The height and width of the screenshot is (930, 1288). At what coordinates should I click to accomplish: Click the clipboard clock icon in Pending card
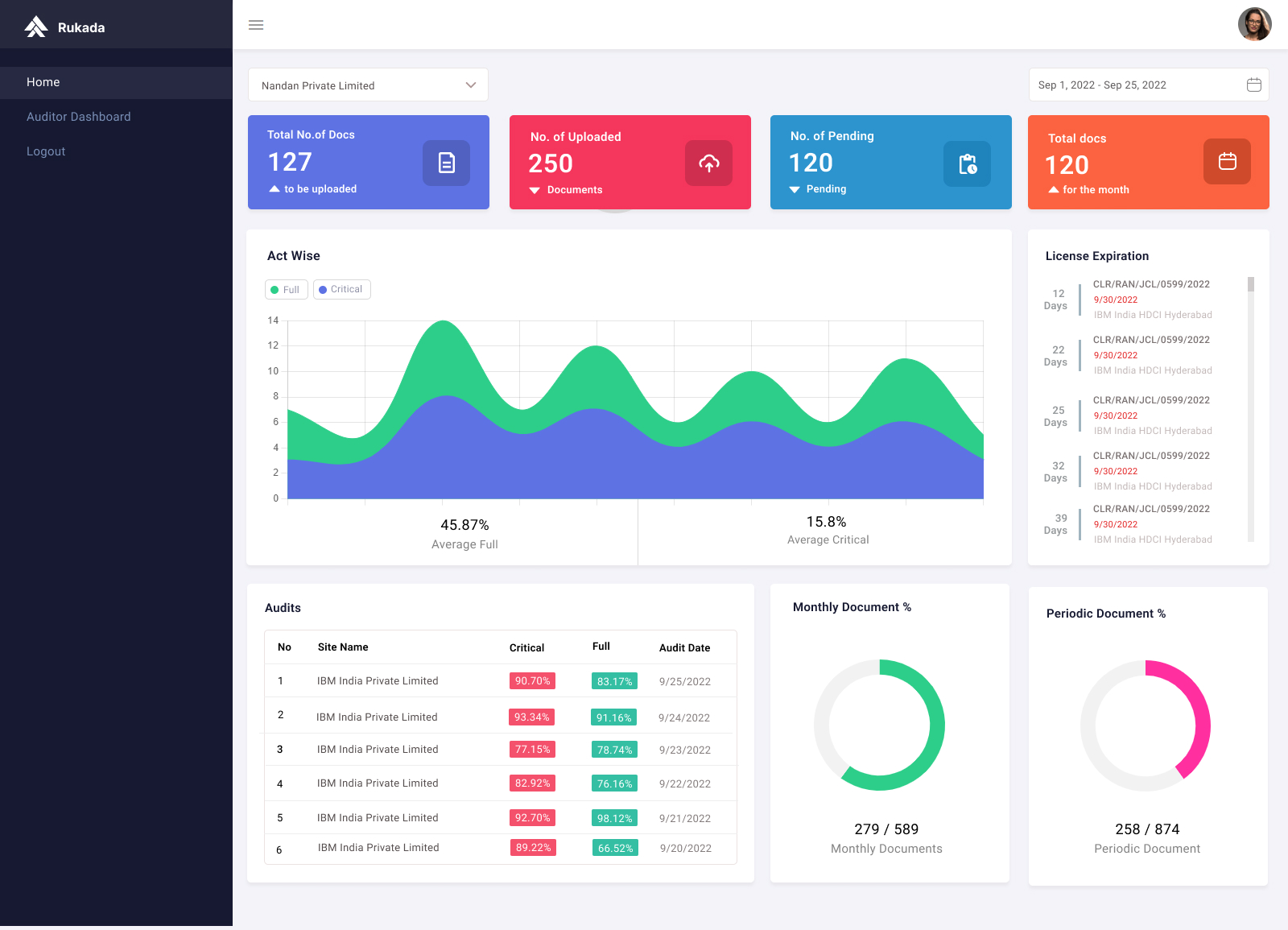[x=967, y=164]
